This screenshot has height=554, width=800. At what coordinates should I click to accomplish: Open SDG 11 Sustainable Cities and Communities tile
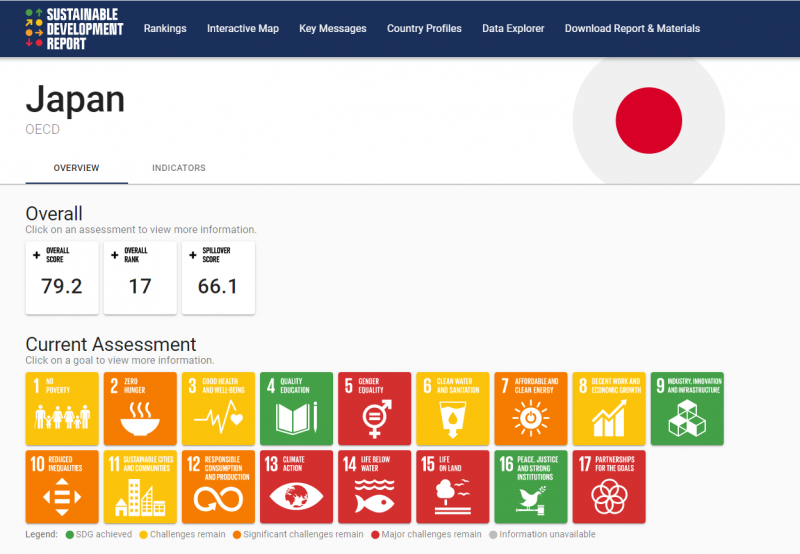140,487
